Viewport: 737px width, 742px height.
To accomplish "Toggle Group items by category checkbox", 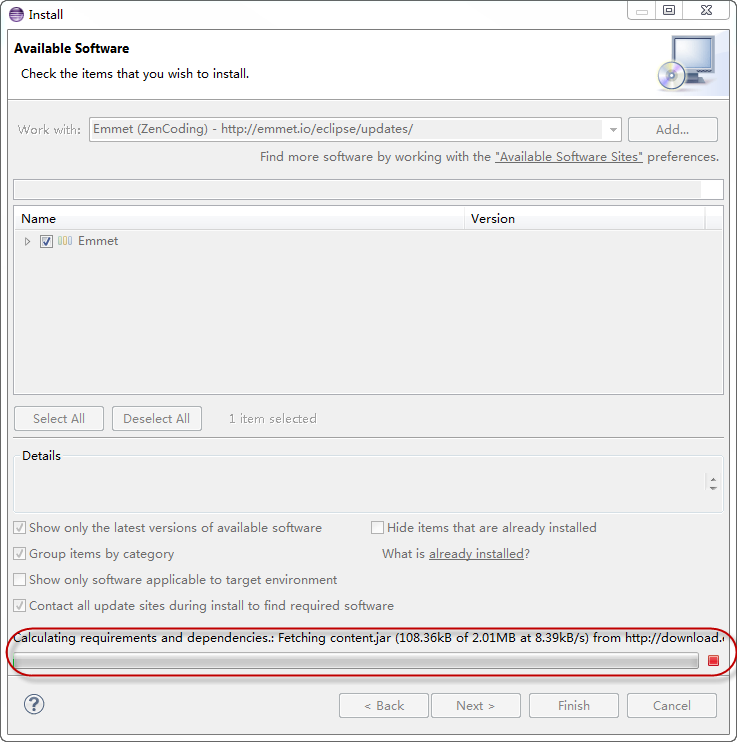I will (x=19, y=553).
